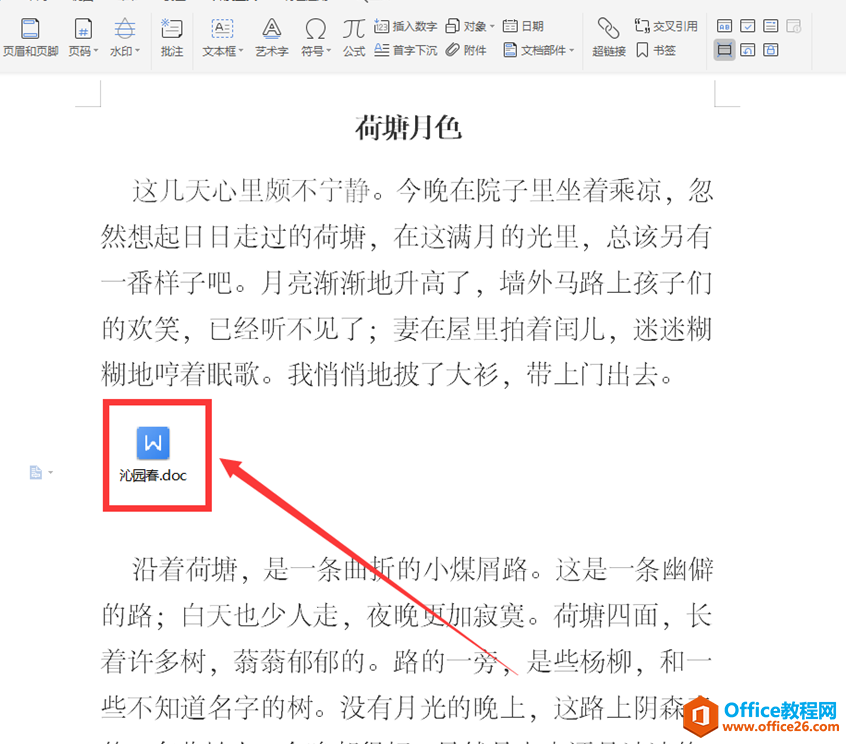846x744 pixels.
Task: Click the line starting 一番样子吧
Action: [406, 283]
